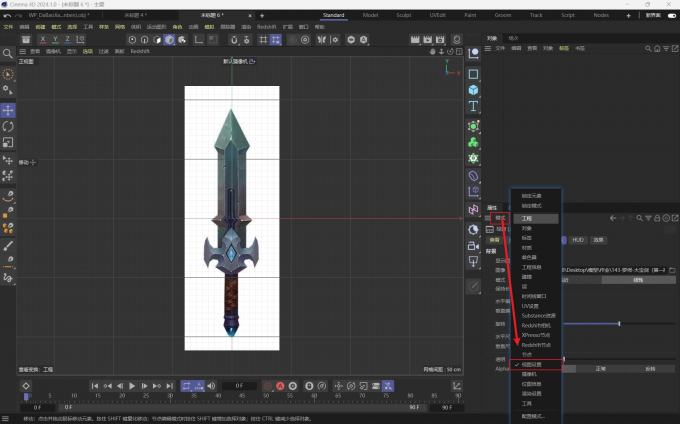Click the transparency slider handle
The height and width of the screenshot is (424, 680).
[x=564, y=359]
